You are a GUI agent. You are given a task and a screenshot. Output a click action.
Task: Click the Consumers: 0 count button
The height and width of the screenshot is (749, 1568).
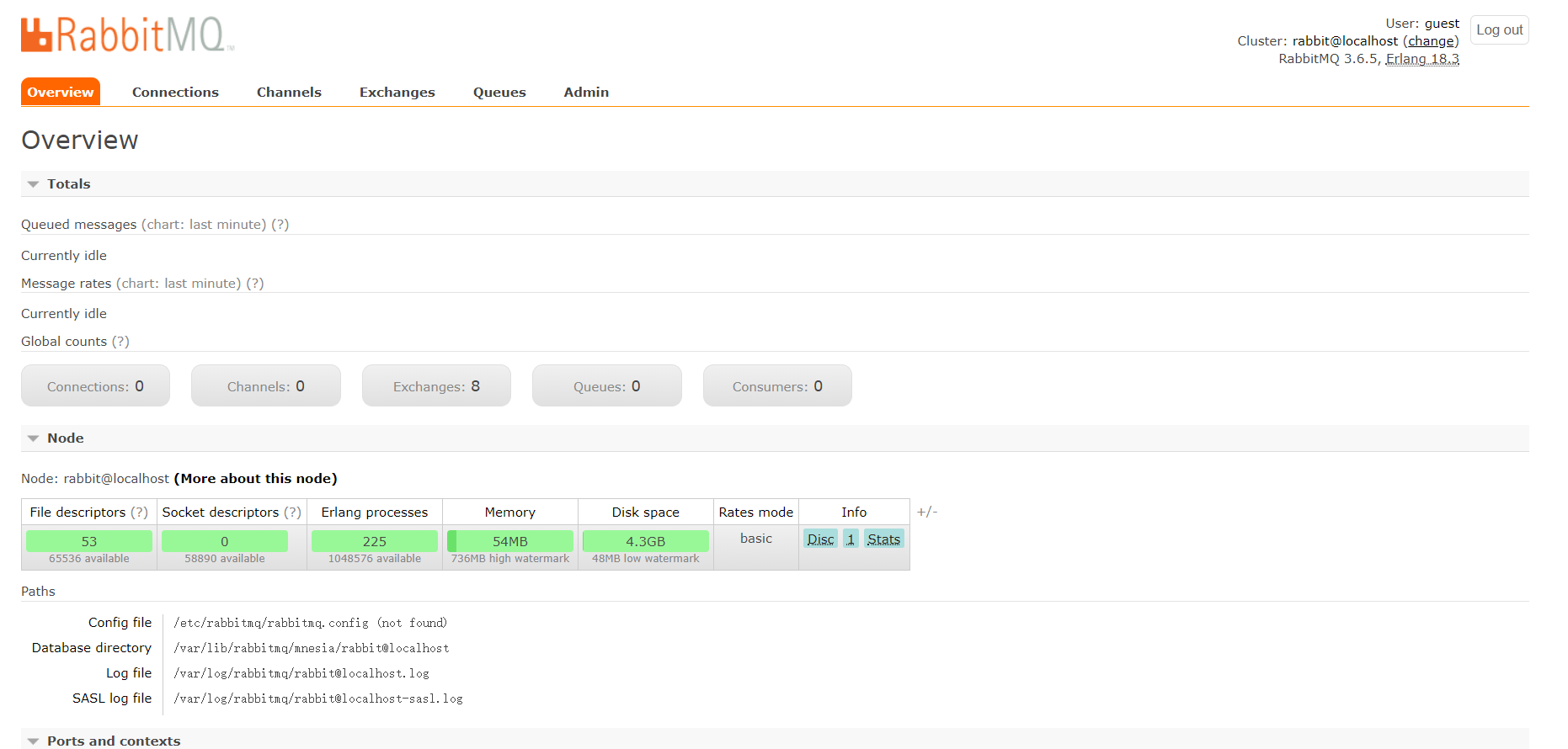point(777,385)
